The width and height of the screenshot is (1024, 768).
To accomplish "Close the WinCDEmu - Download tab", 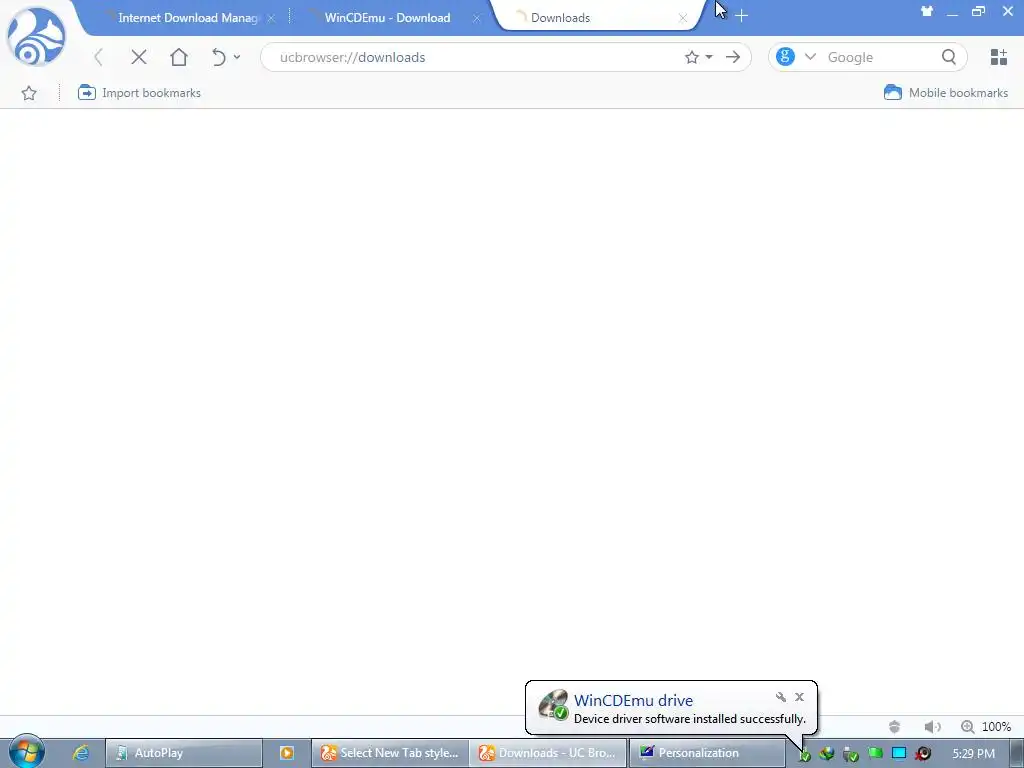I will (x=477, y=18).
